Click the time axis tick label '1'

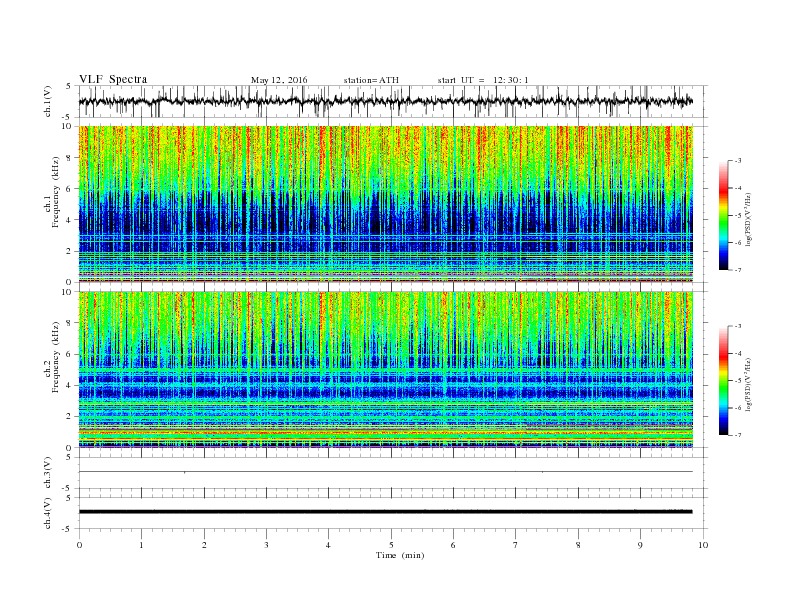pyautogui.click(x=141, y=545)
